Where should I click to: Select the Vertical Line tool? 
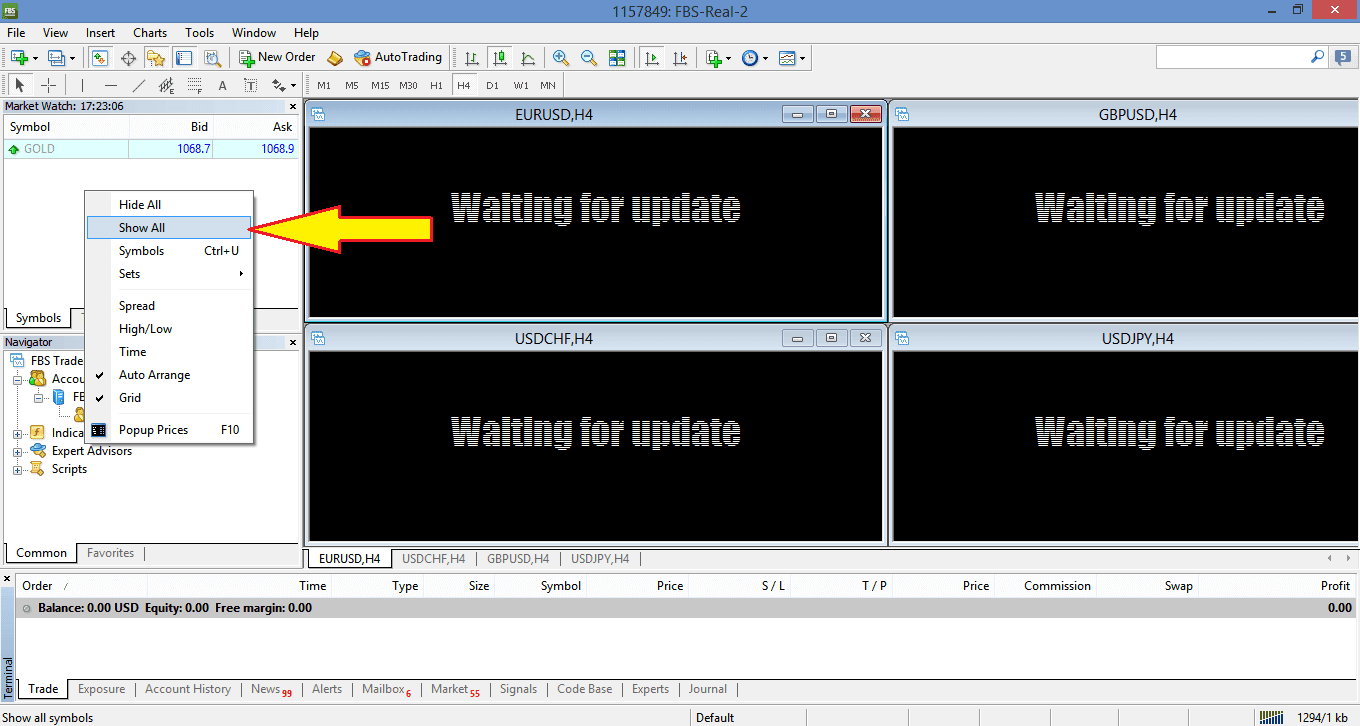coord(82,85)
